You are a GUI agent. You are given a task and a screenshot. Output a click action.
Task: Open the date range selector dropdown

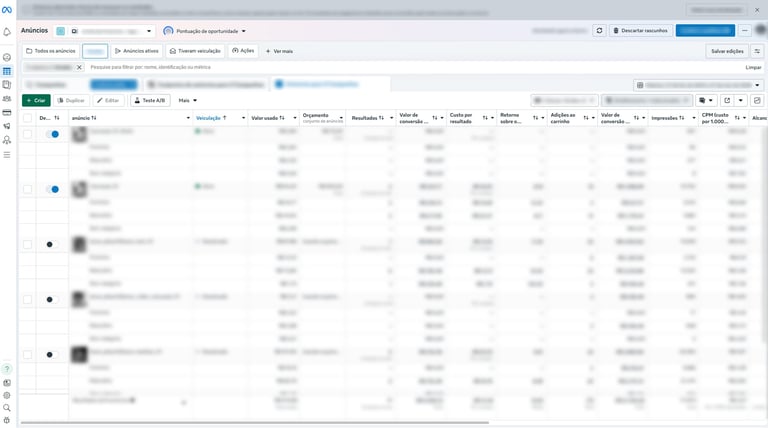pyautogui.click(x=698, y=85)
